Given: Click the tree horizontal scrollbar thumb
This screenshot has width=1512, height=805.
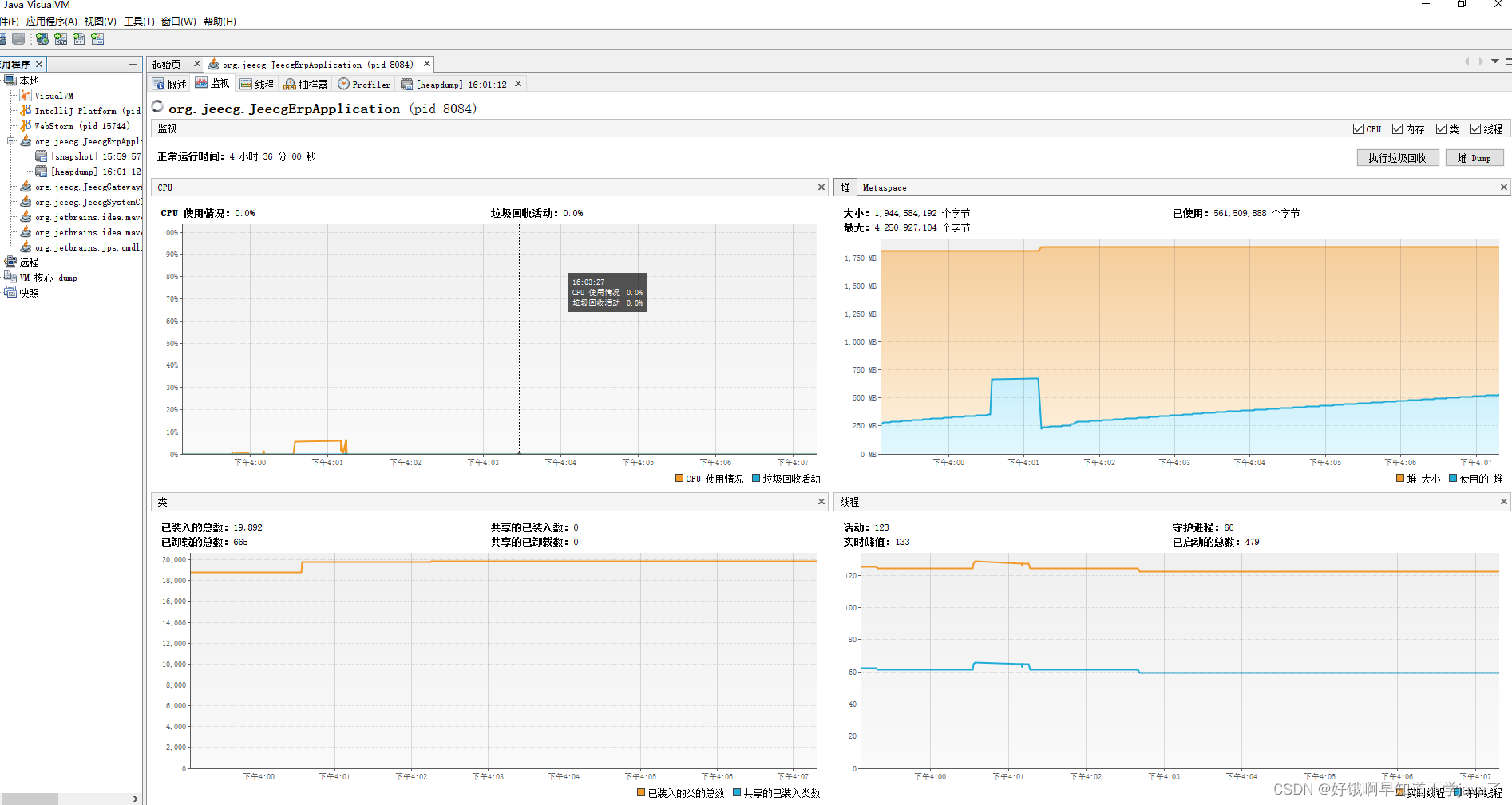Looking at the screenshot, I should point(30,799).
